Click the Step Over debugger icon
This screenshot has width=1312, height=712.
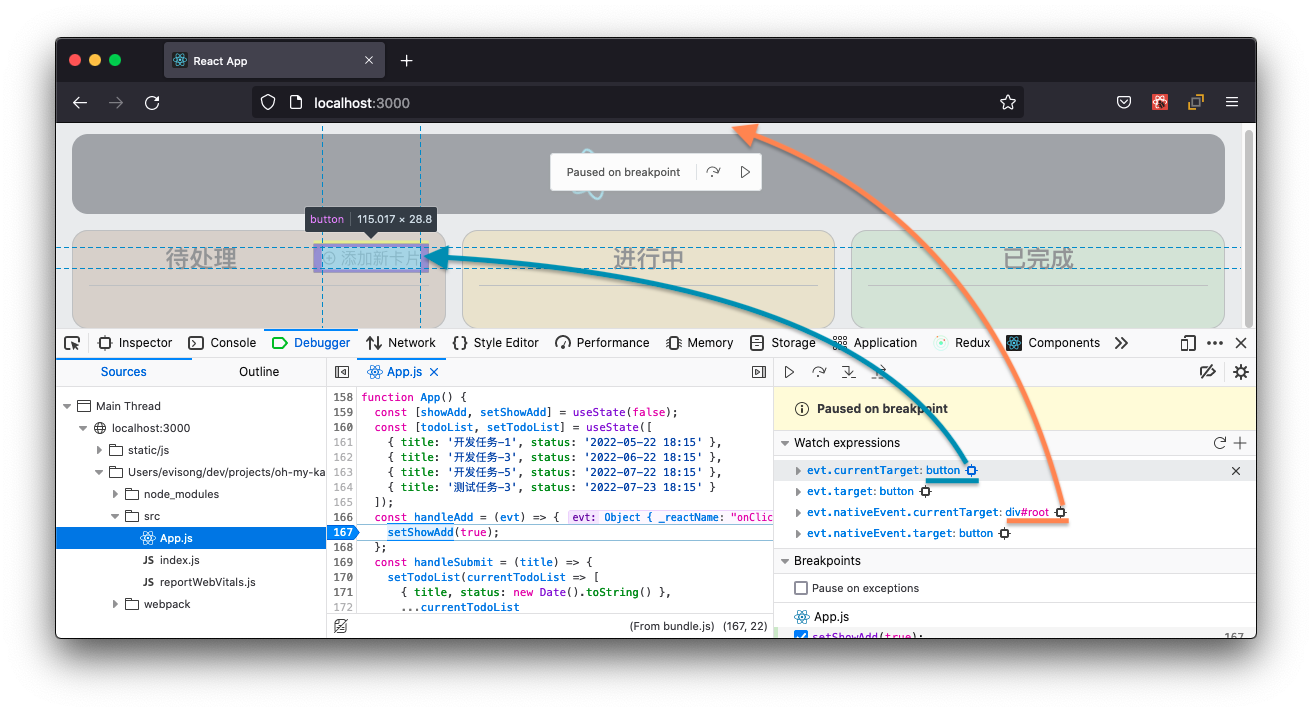(819, 372)
